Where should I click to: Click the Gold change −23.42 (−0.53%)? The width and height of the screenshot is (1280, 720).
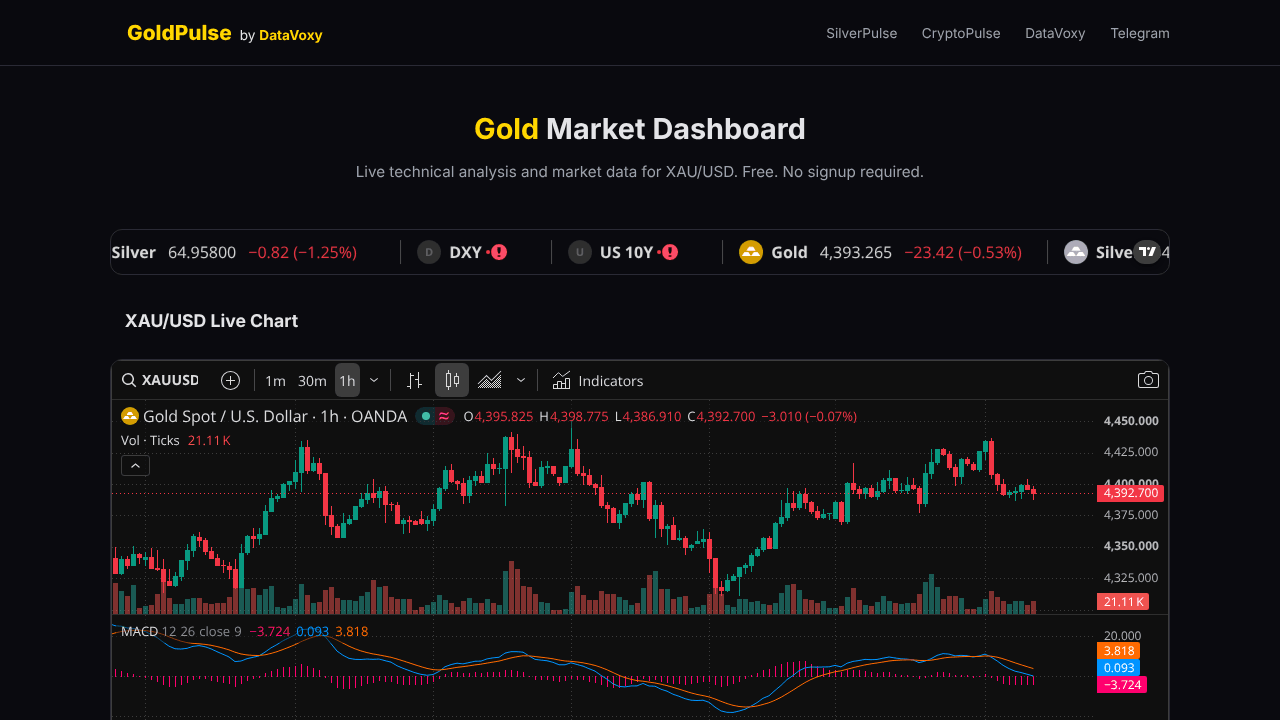pyautogui.click(x=963, y=252)
